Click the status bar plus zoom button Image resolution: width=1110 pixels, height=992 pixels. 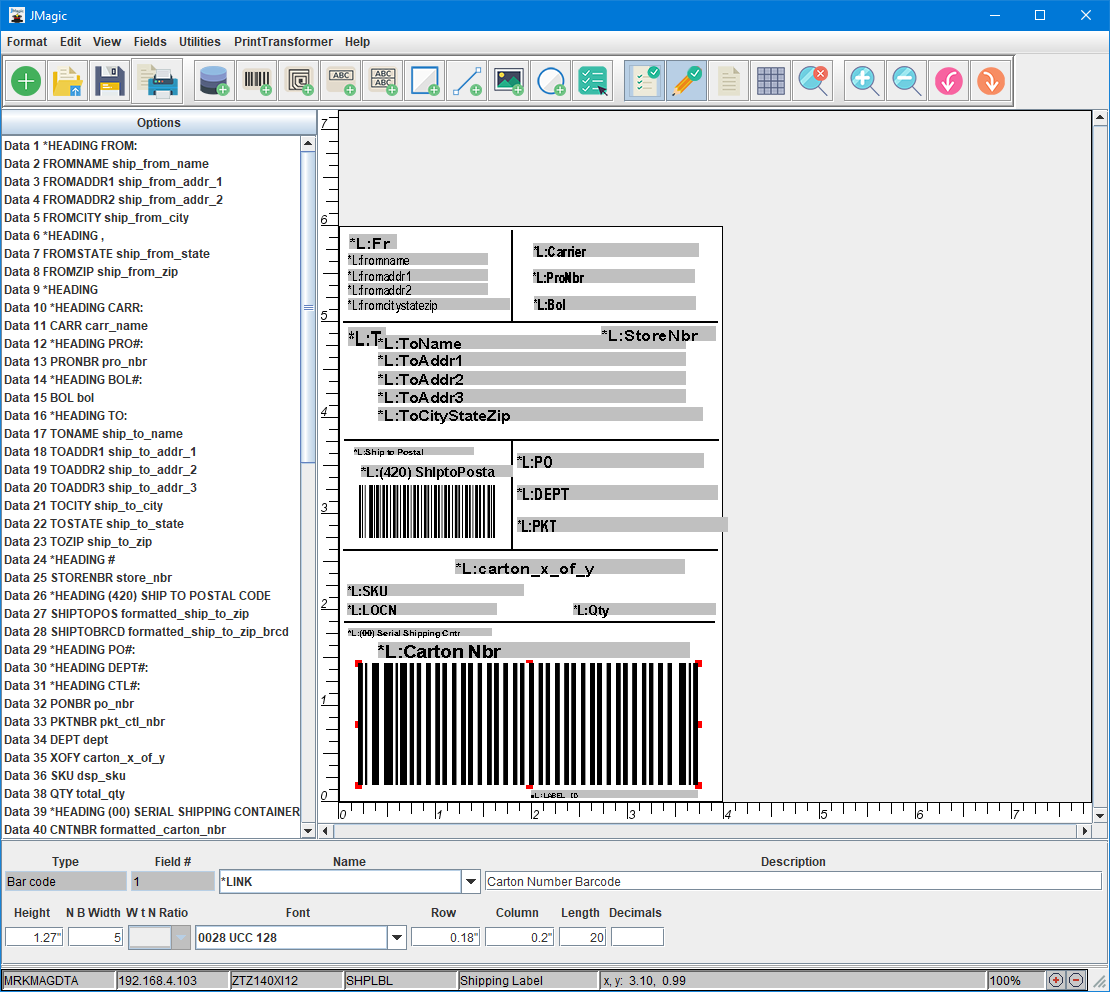1055,980
